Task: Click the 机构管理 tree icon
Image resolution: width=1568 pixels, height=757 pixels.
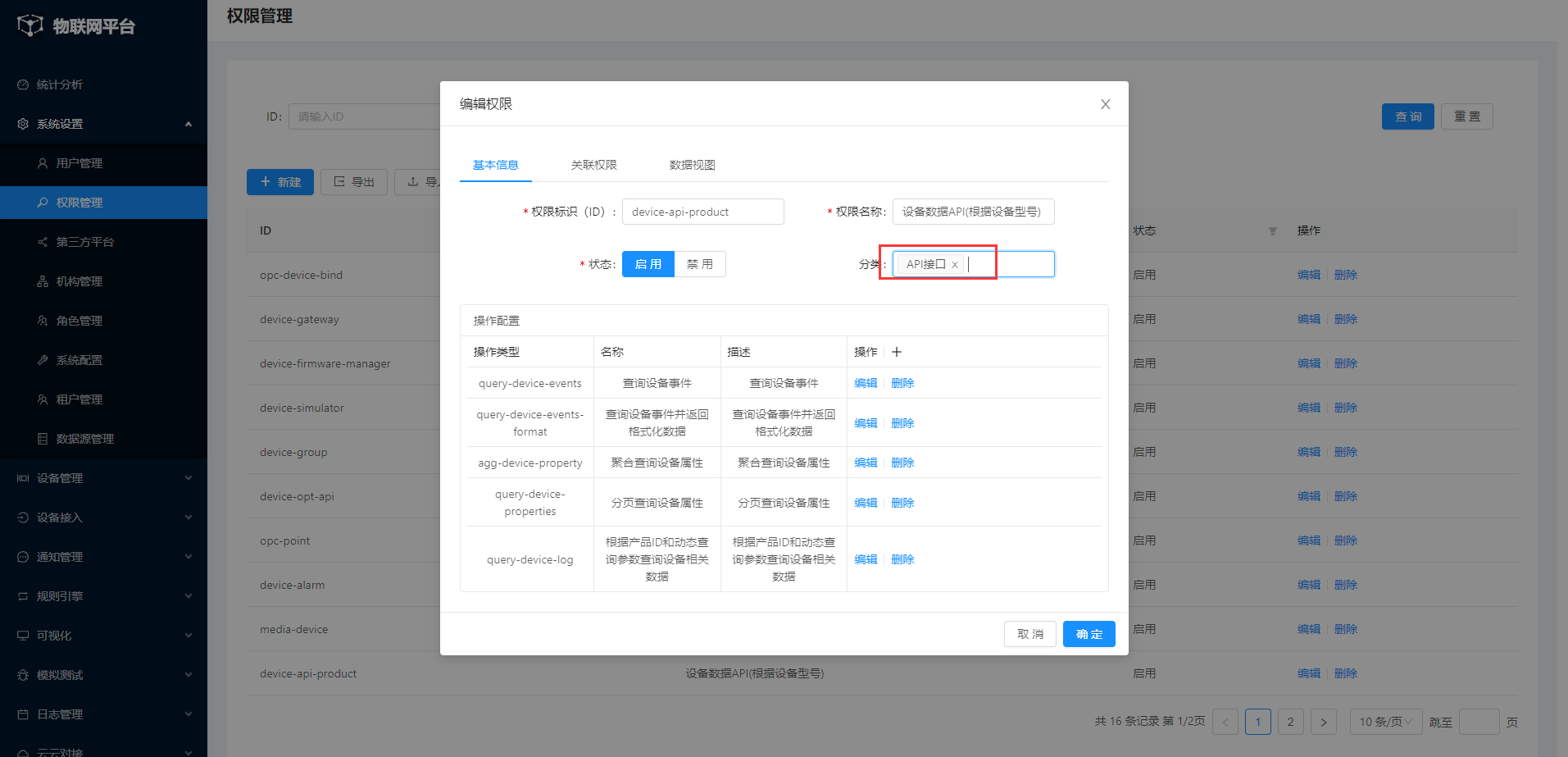Action: click(43, 281)
